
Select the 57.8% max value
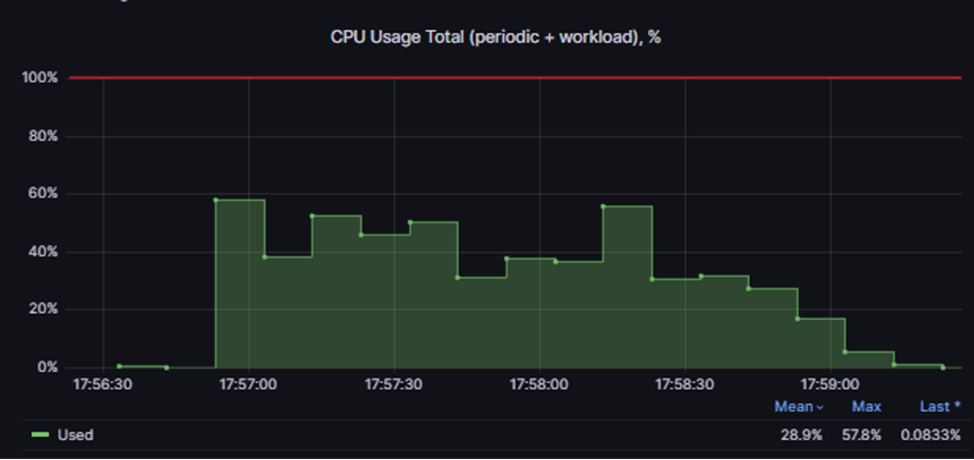point(861,435)
